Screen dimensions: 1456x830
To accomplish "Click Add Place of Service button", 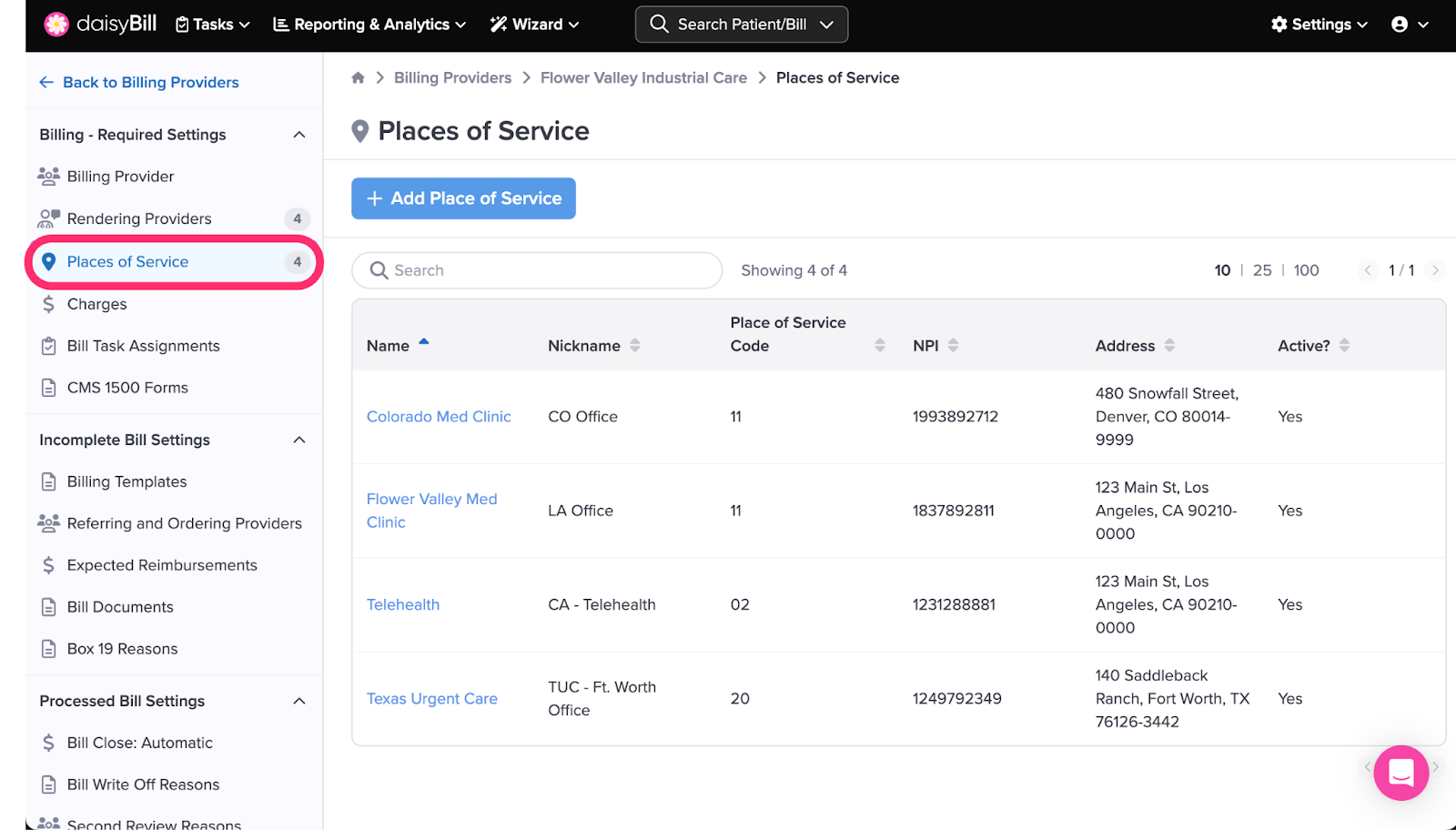I will click(x=463, y=198).
